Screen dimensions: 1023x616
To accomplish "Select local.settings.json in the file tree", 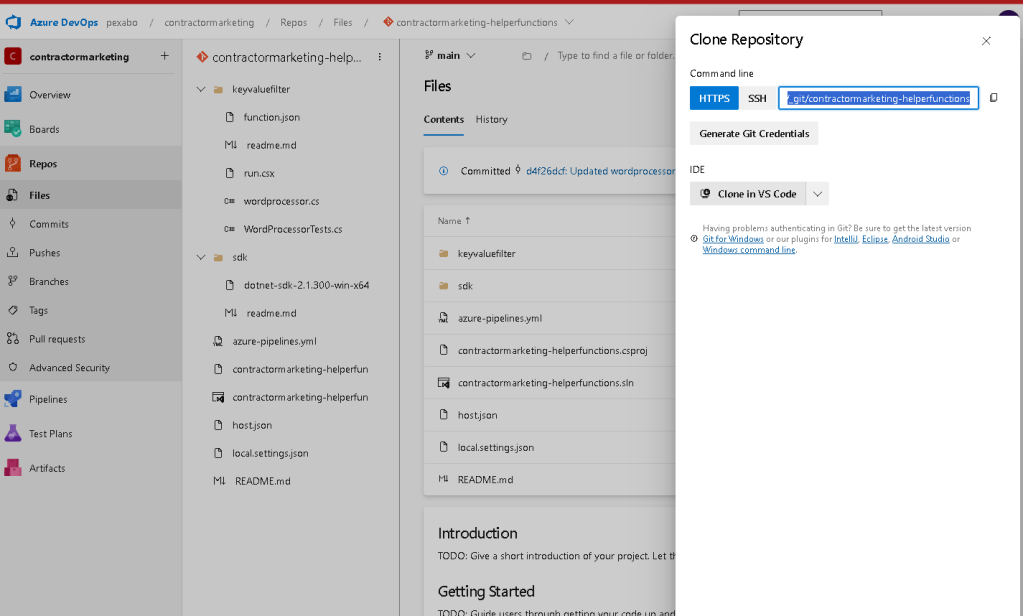I will (270, 454).
